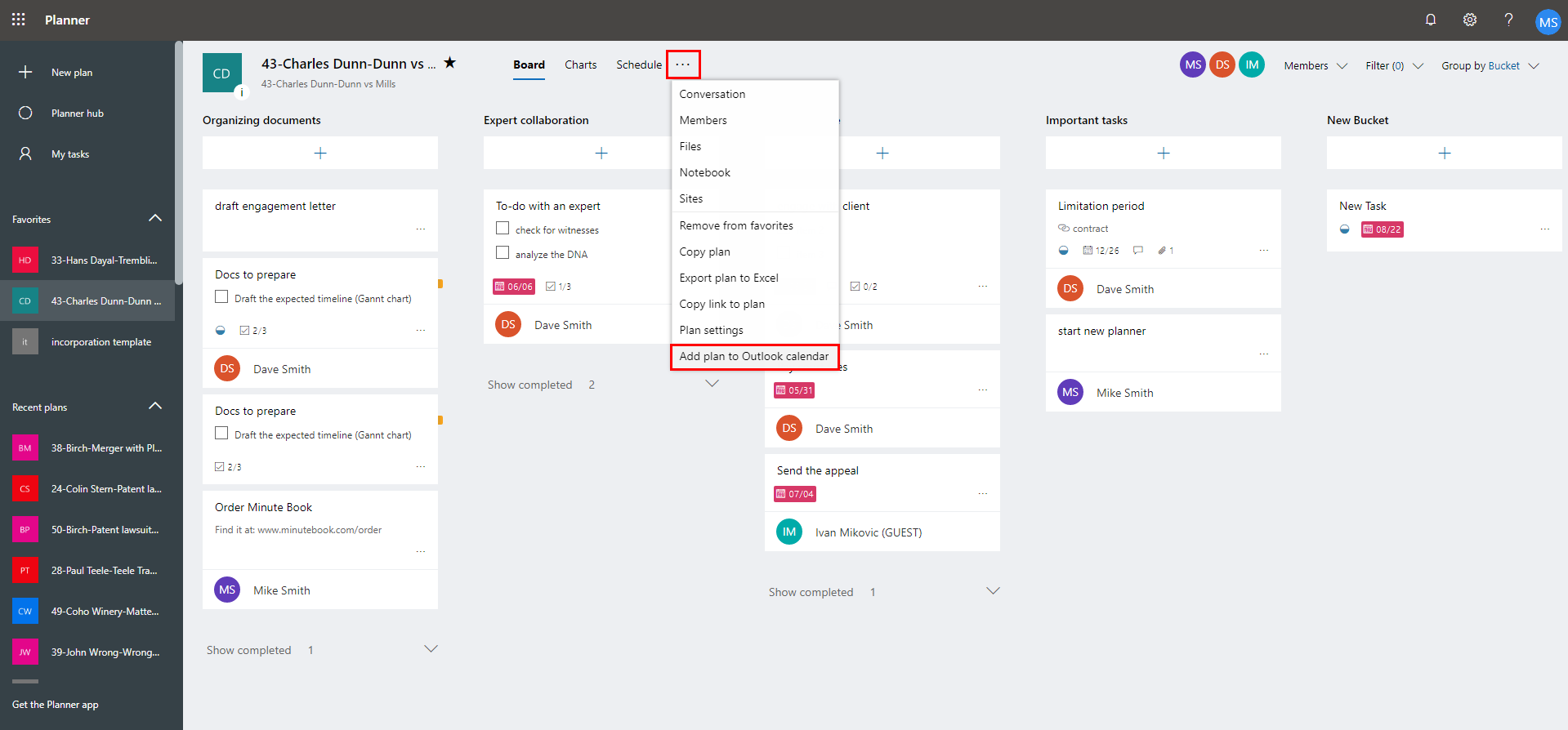Viewport: 1568px width, 730px height.
Task: Choose Export plan to Excel
Action: [x=755, y=278]
